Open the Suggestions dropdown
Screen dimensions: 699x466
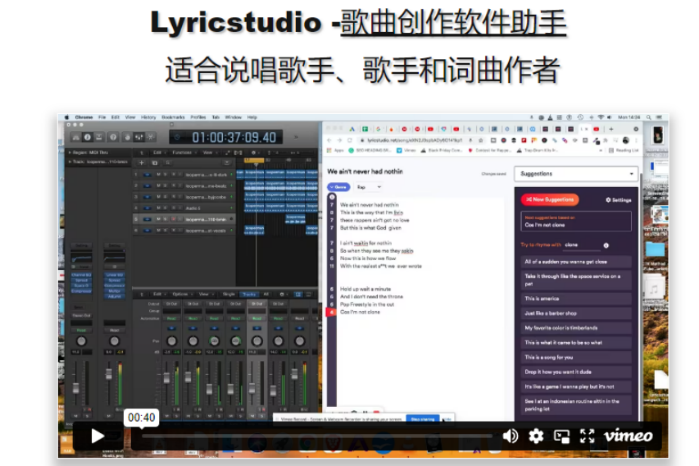(576, 173)
